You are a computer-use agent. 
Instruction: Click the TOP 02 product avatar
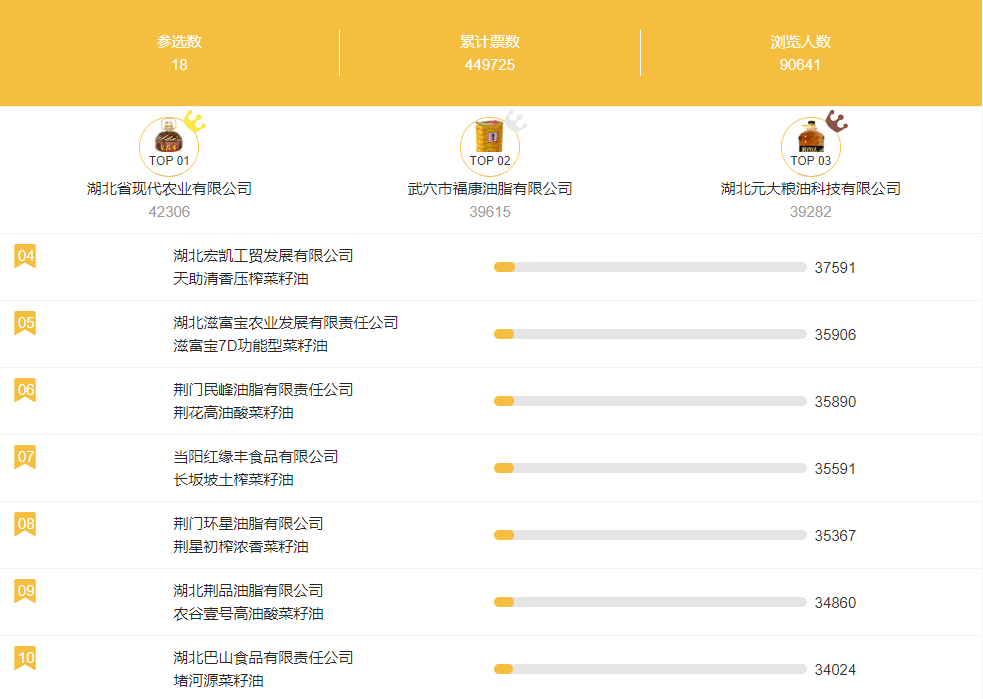(490, 146)
